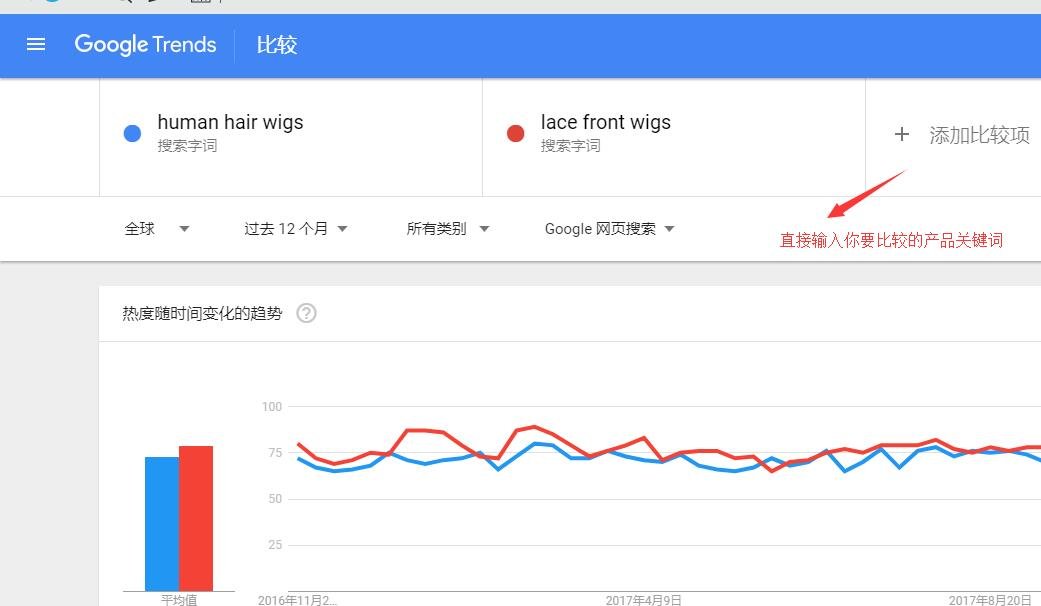This screenshot has height=606, width=1041.
Task: Open the 全球 region dropdown
Action: point(156,229)
